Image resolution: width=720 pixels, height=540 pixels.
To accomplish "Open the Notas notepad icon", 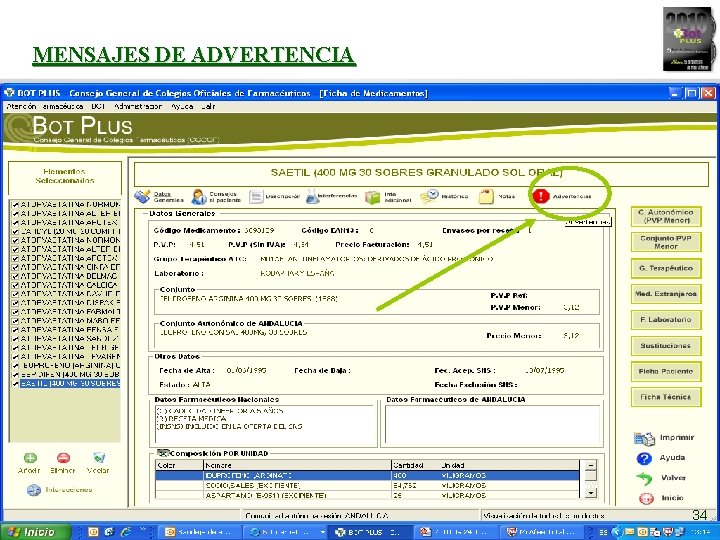I will coord(486,197).
